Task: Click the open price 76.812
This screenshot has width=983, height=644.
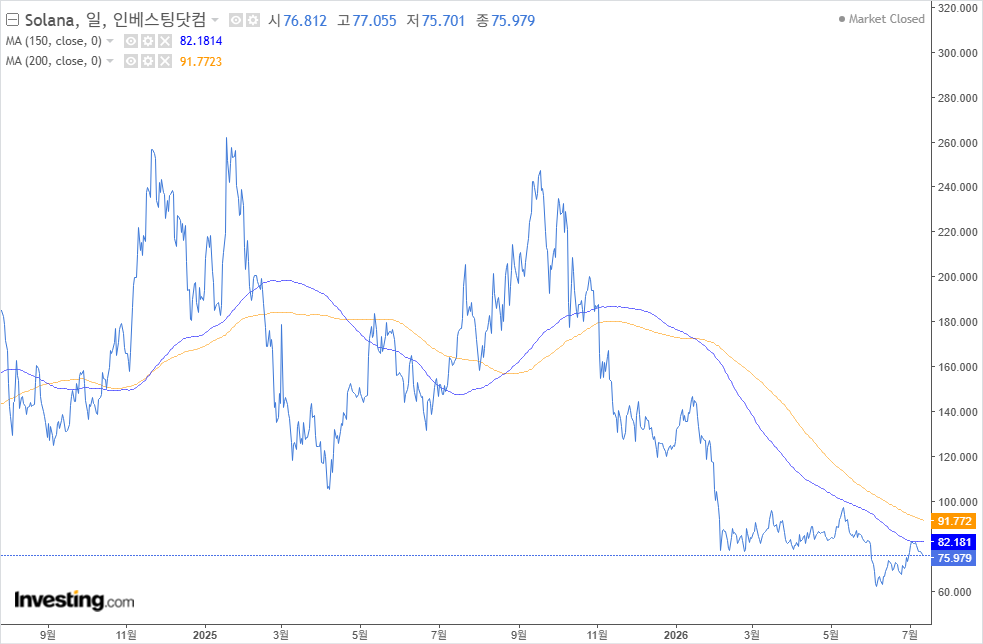Action: click(305, 21)
